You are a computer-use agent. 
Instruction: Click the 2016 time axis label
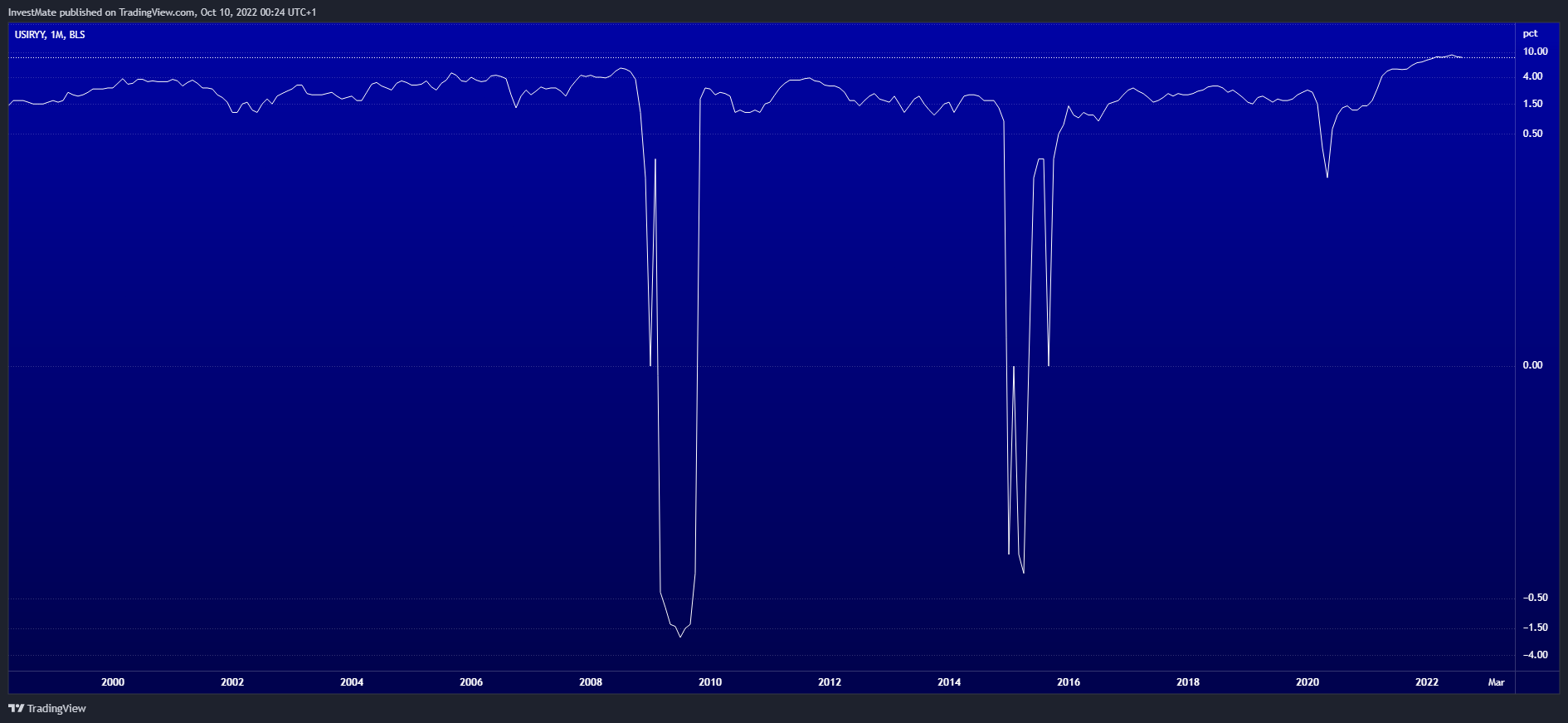[x=1069, y=682]
